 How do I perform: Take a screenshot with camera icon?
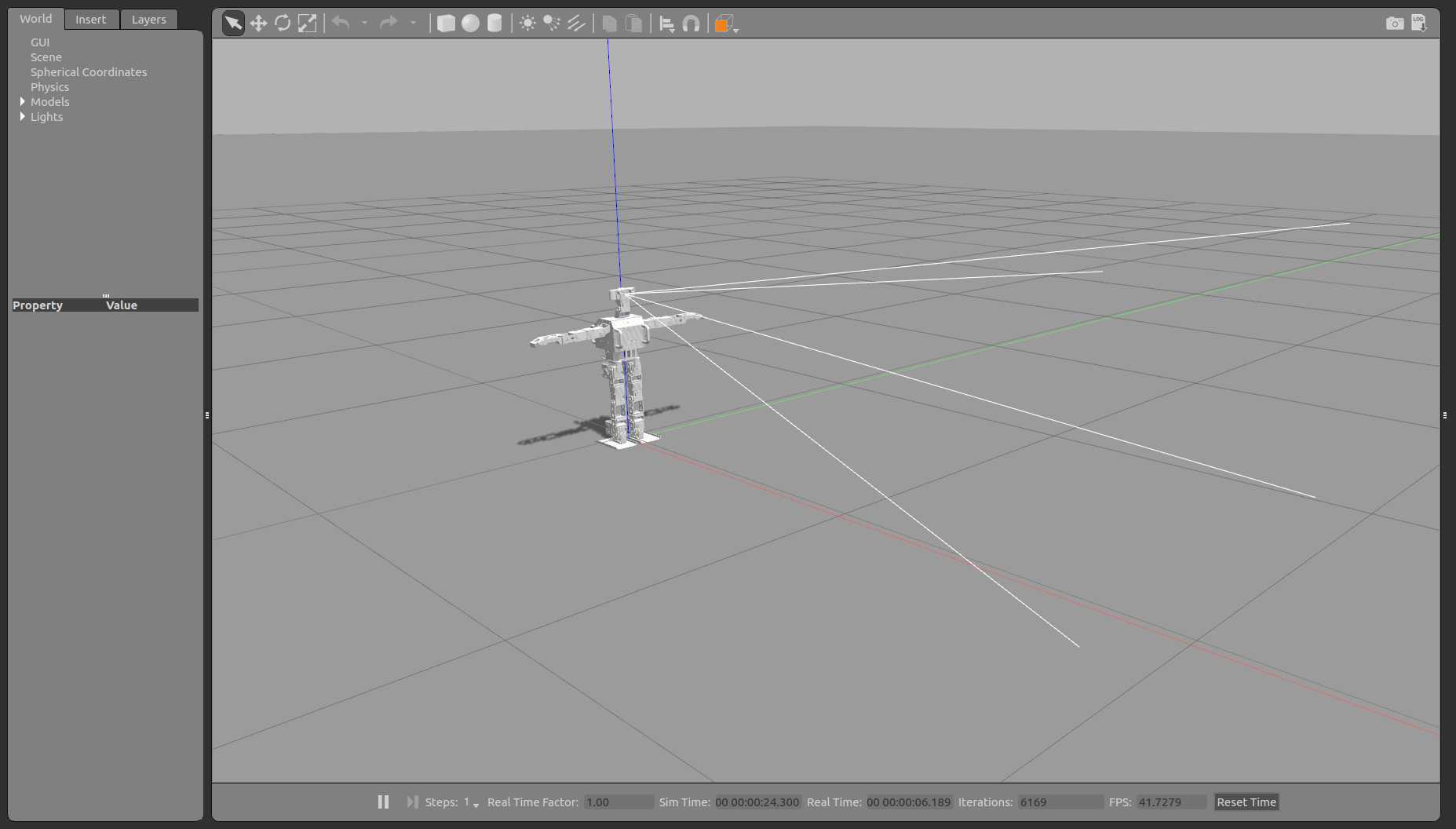pos(1395,24)
